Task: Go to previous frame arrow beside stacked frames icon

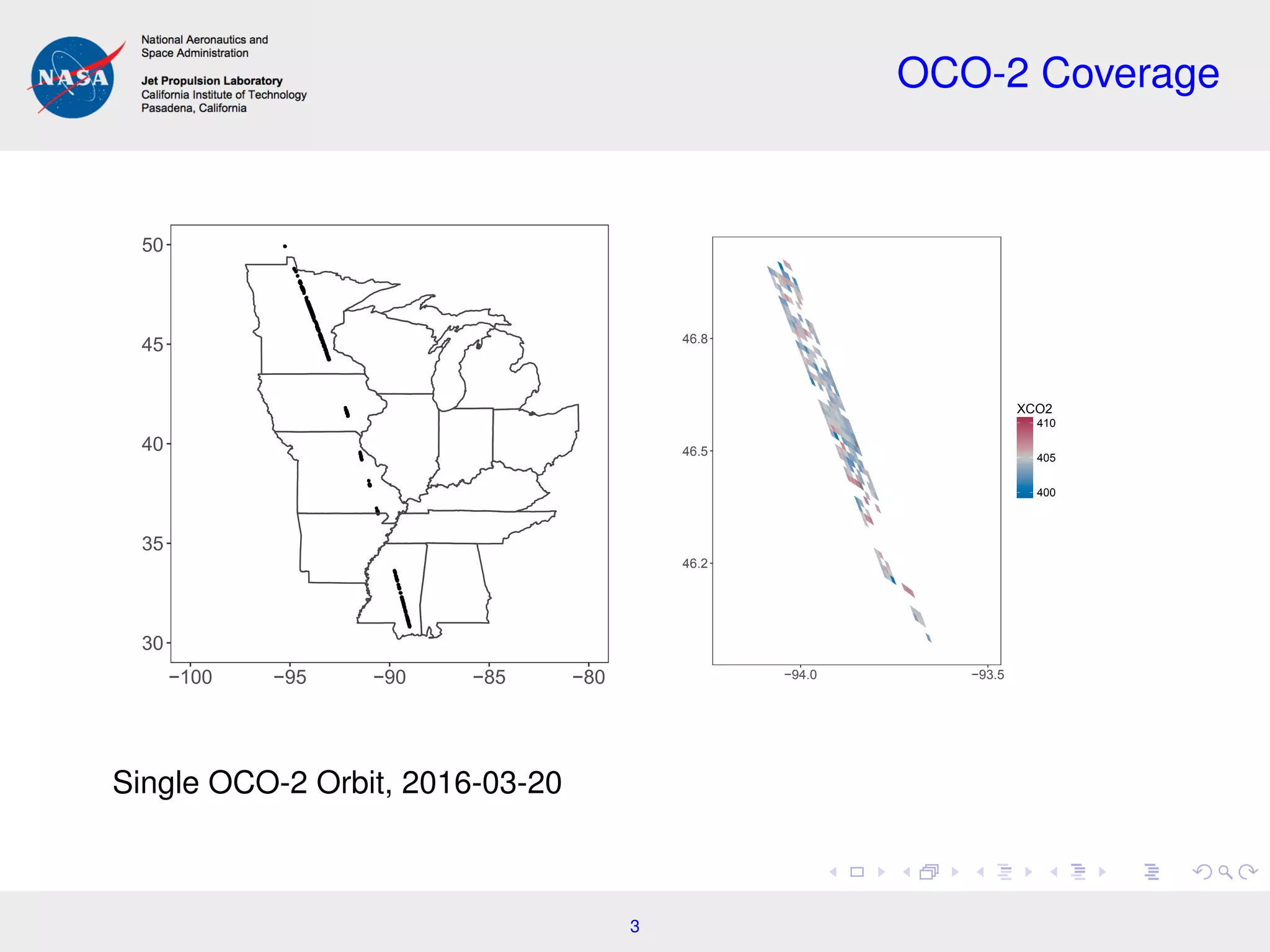Action: click(907, 872)
